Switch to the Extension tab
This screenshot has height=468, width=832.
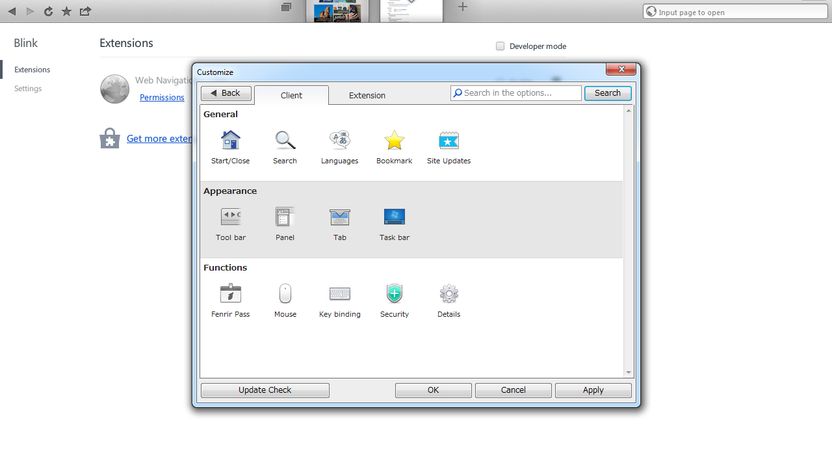tap(367, 96)
